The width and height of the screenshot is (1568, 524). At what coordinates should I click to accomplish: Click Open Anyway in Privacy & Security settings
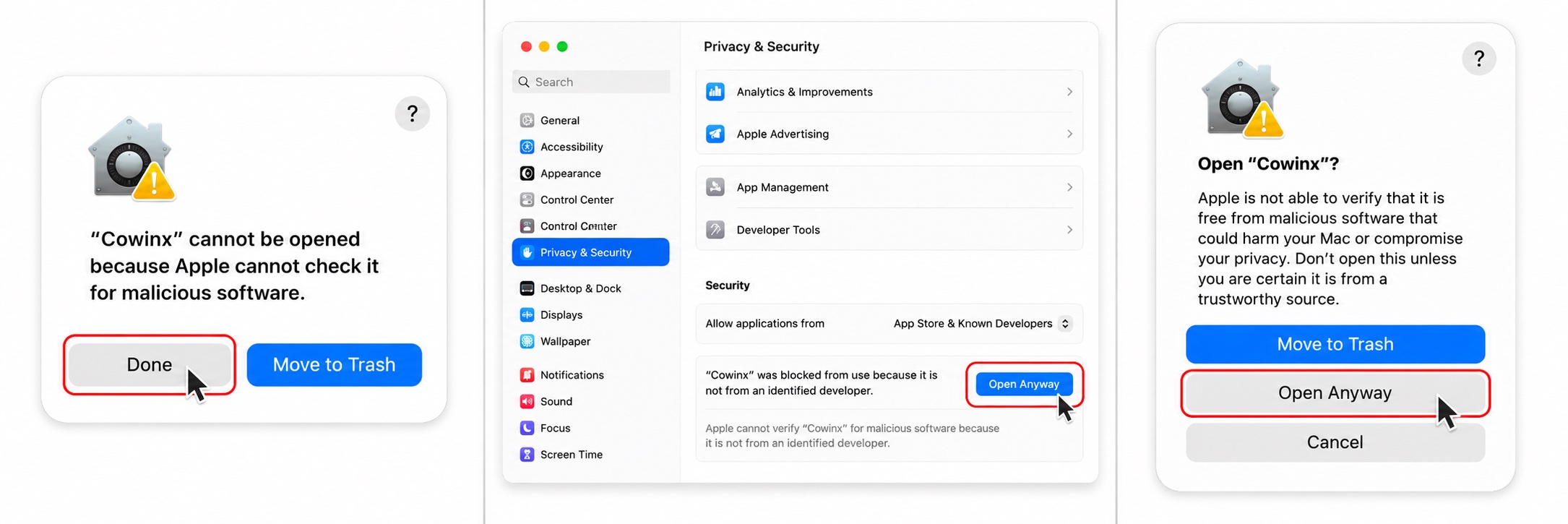(x=1023, y=384)
